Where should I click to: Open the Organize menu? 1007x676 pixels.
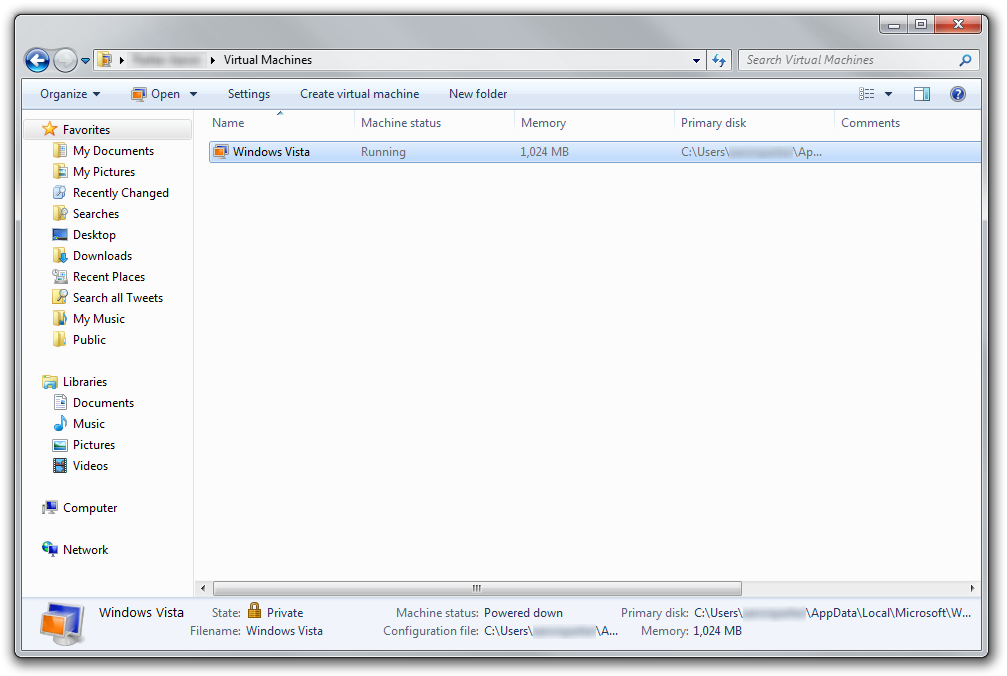pyautogui.click(x=70, y=94)
